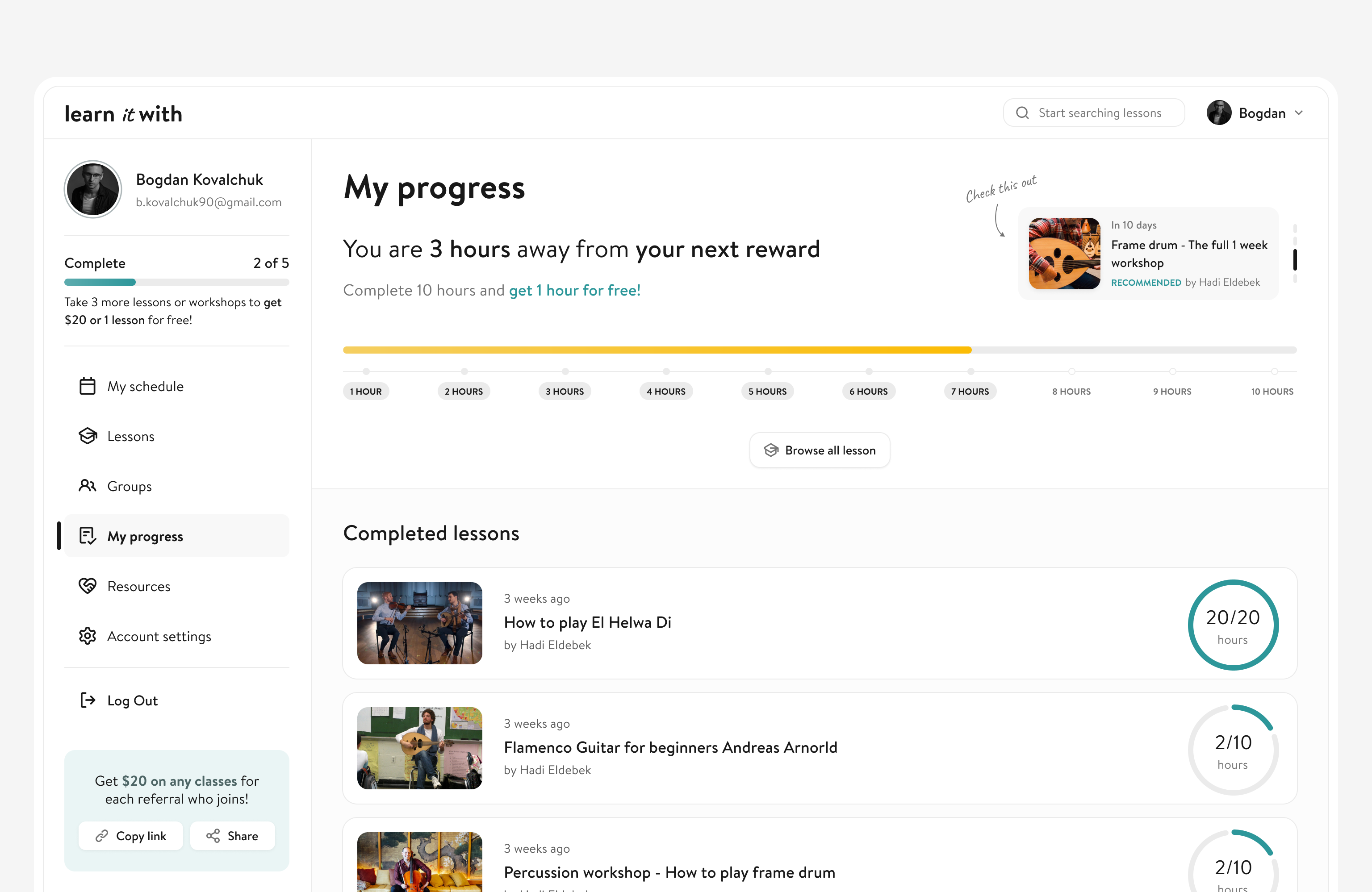
Task: Click the heart Resources icon
Action: pyautogui.click(x=87, y=586)
